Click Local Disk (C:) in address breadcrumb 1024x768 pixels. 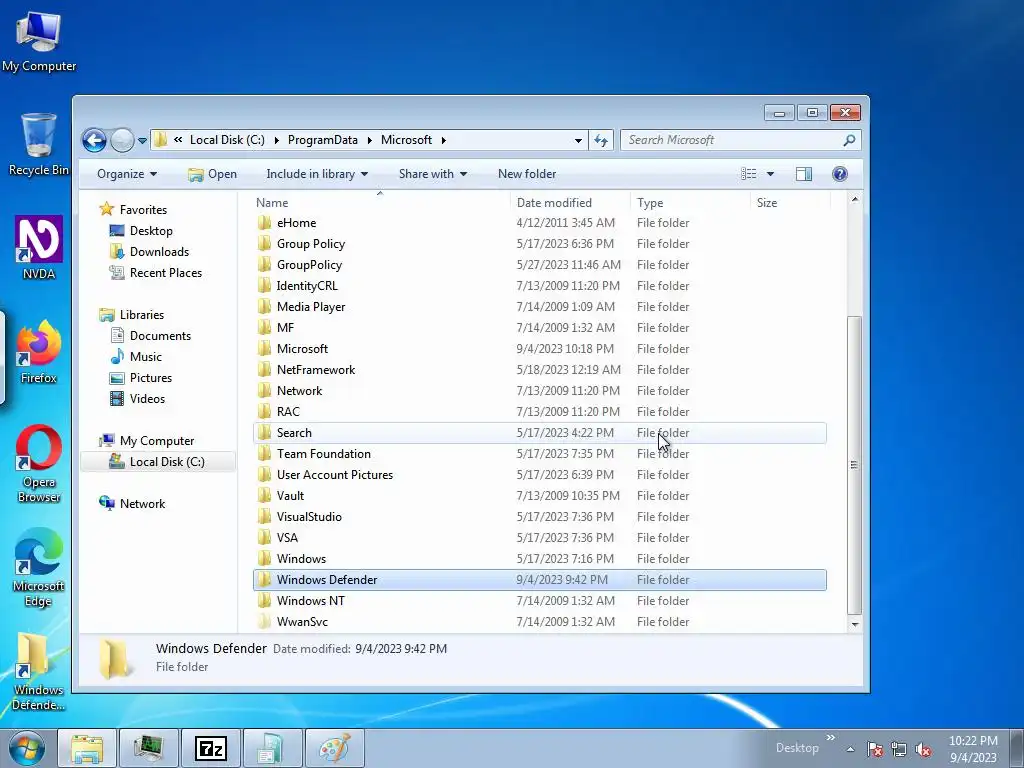point(227,140)
